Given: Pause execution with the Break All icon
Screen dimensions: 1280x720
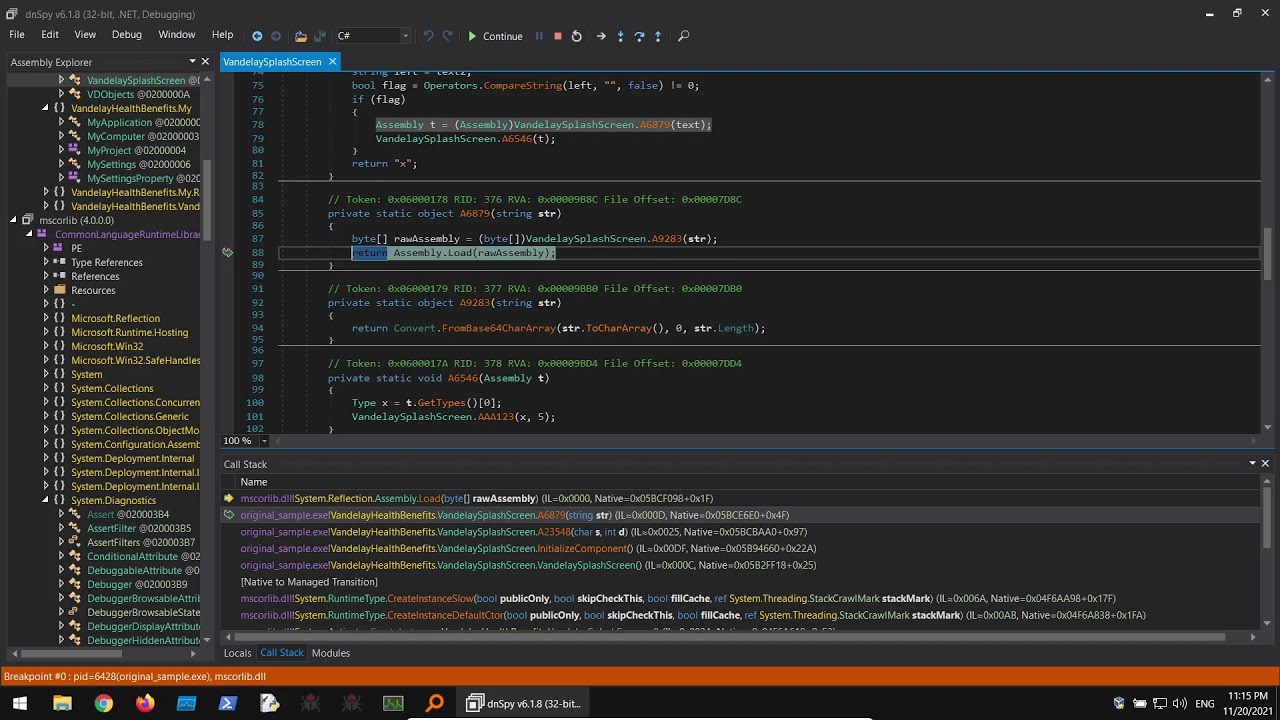Looking at the screenshot, I should (x=539, y=36).
